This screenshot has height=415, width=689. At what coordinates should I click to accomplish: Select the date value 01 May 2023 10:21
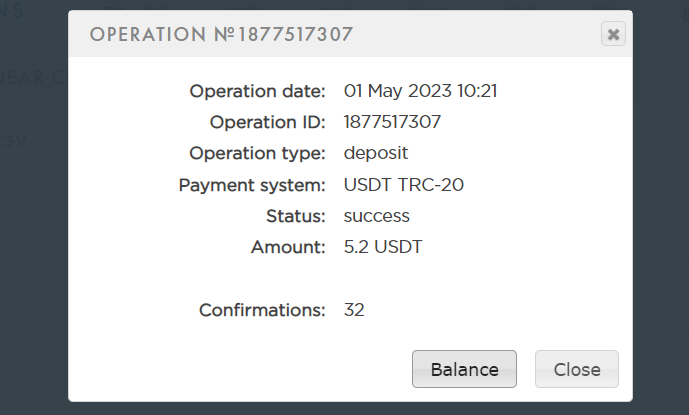point(421,91)
